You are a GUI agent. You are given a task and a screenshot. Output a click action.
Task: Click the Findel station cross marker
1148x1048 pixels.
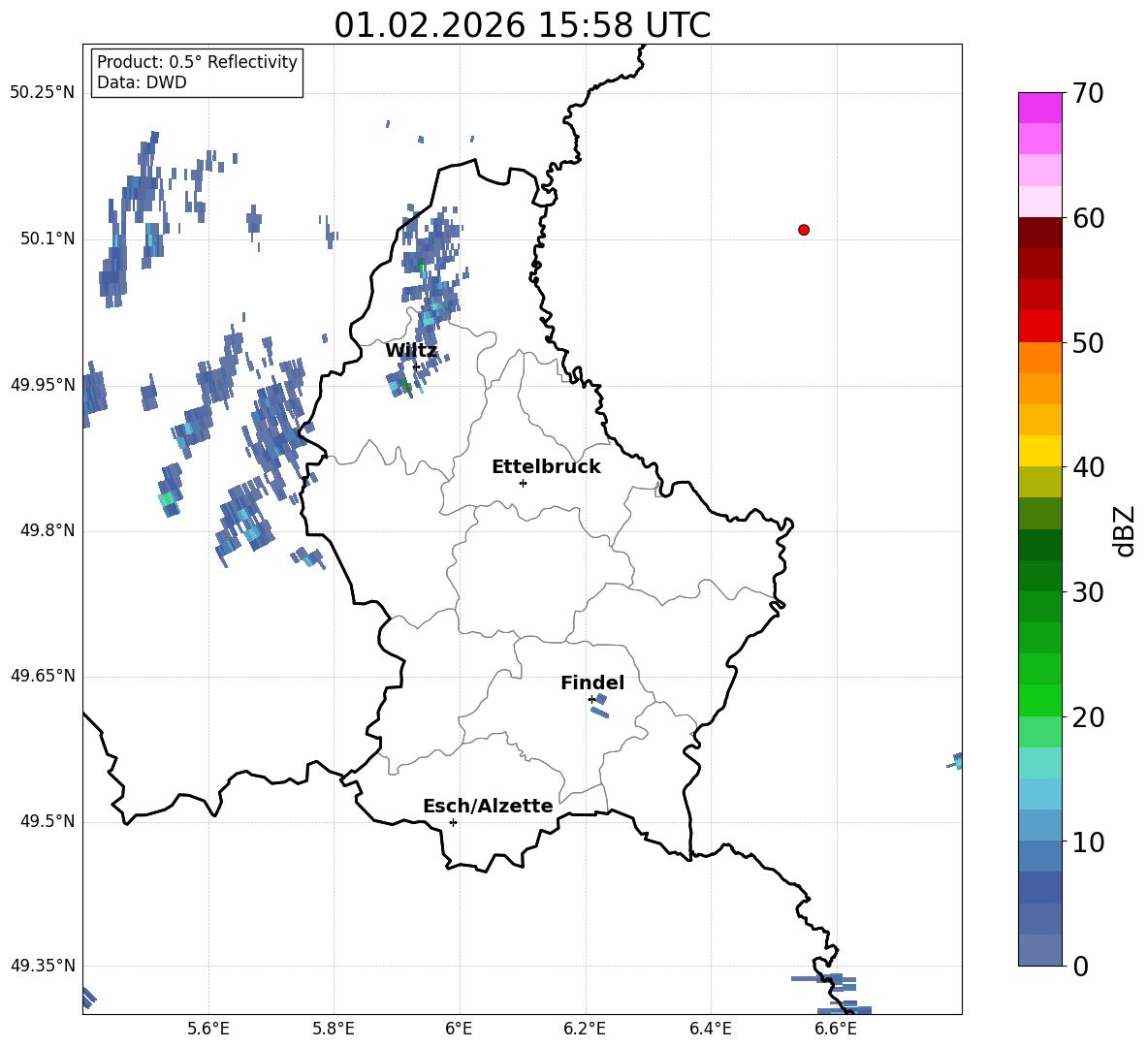pyautogui.click(x=591, y=700)
